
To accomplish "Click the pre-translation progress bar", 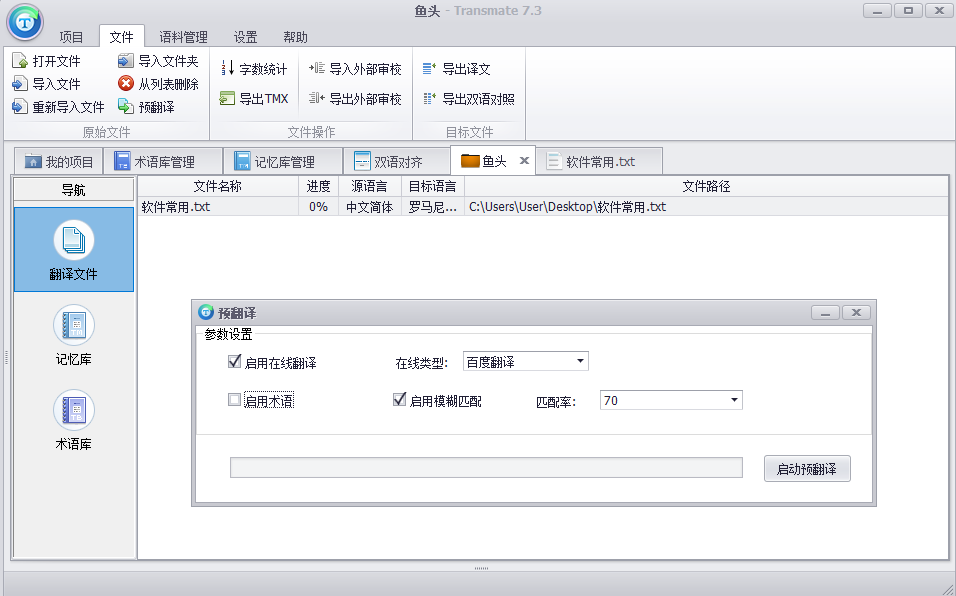I will pyautogui.click(x=486, y=468).
